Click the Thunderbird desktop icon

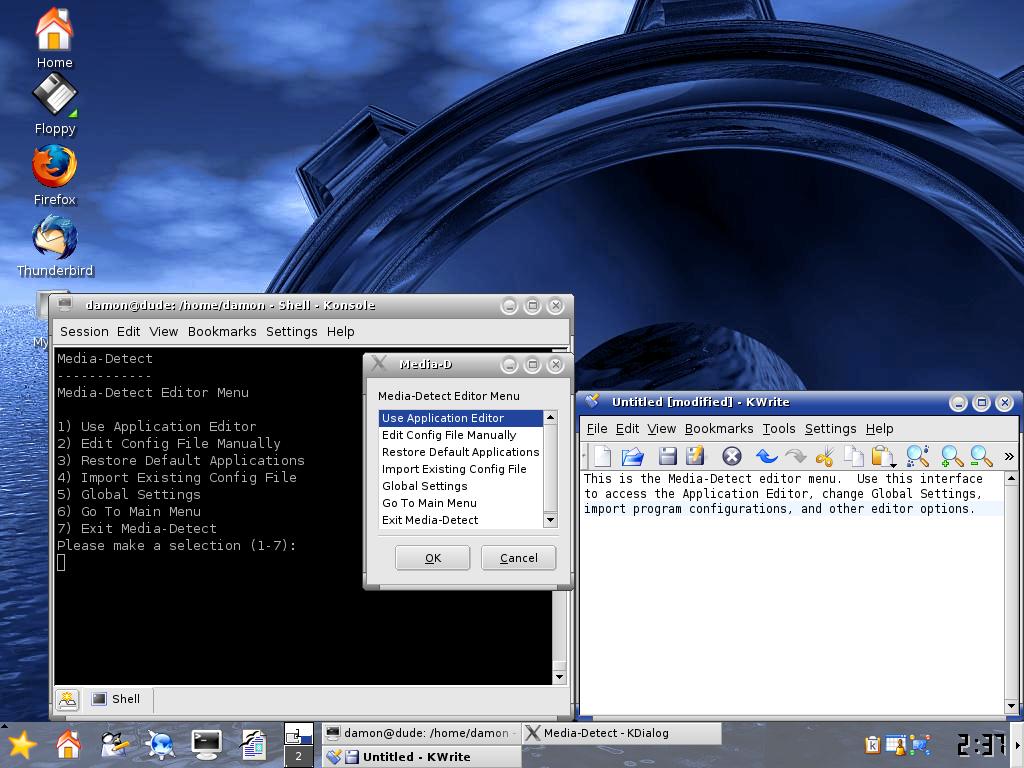tap(55, 247)
